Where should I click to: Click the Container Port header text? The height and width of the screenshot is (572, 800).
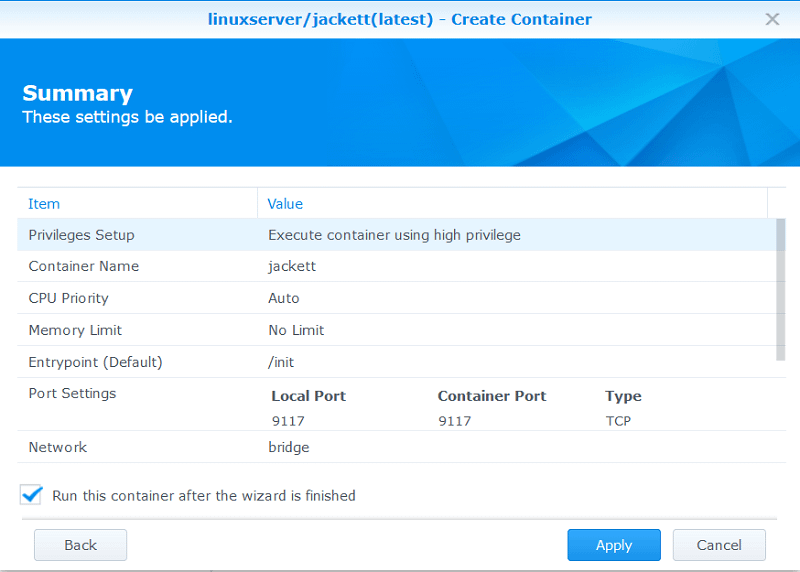click(492, 396)
